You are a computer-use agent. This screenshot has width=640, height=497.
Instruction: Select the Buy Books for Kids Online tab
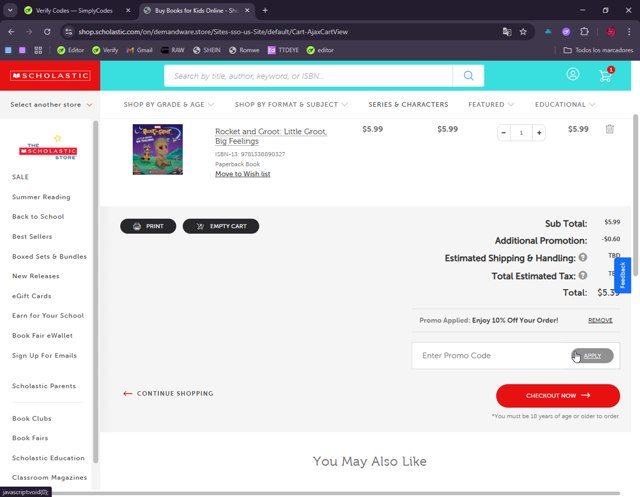point(196,11)
